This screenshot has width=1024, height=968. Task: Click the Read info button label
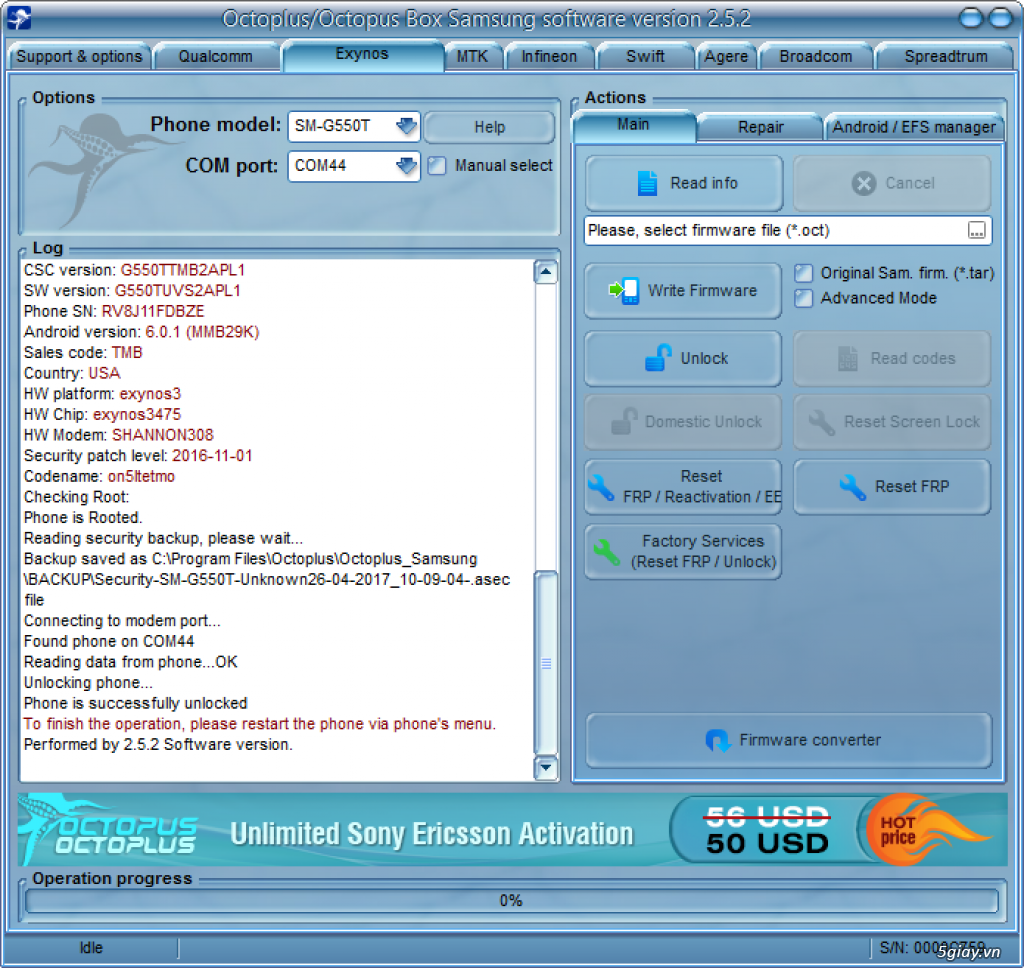[x=704, y=184]
